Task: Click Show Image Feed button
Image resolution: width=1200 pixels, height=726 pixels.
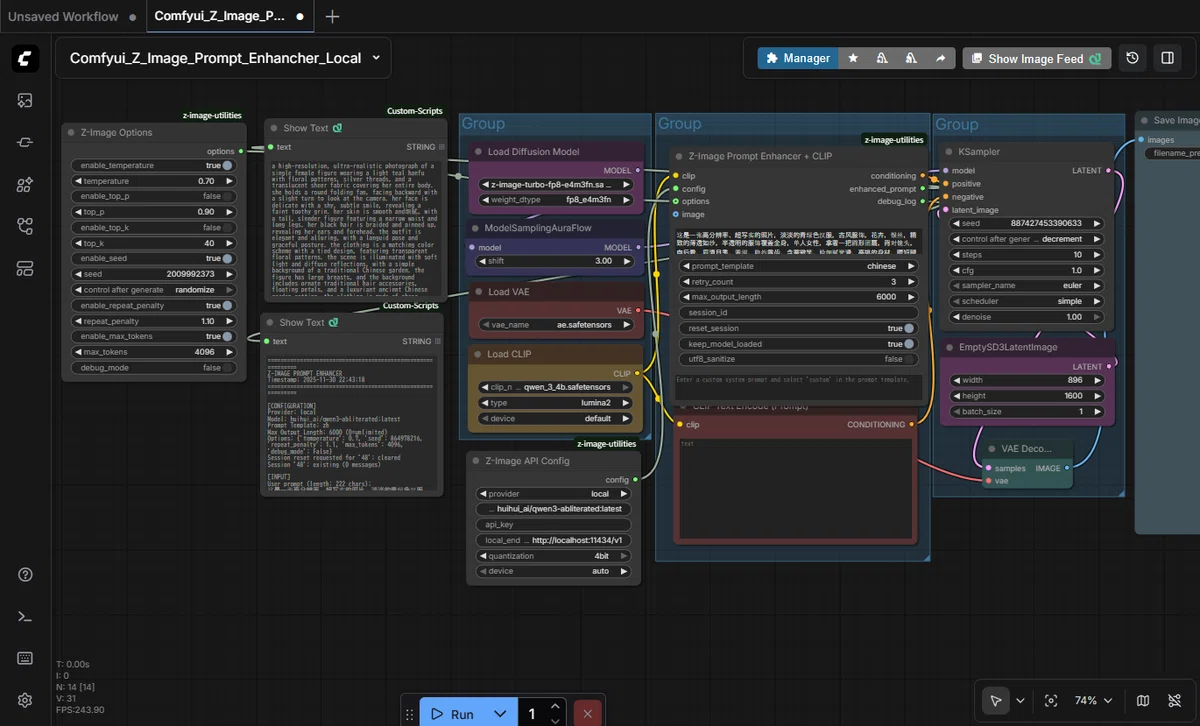Action: pos(1037,58)
